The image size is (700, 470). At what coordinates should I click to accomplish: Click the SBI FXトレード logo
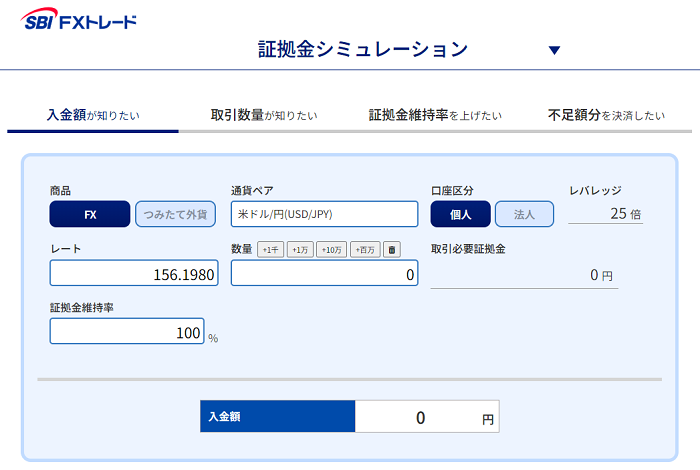[x=79, y=20]
